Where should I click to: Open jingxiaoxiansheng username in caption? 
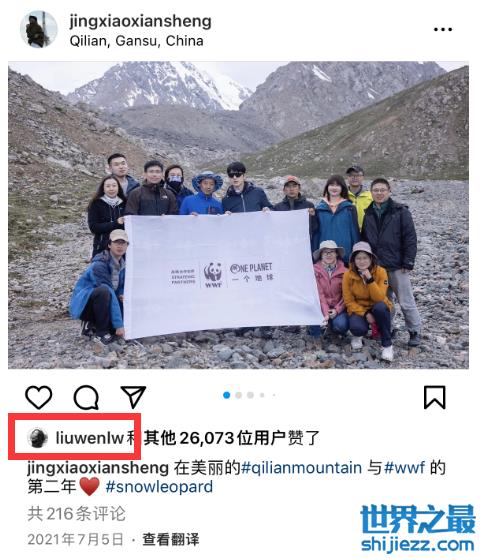[x=98, y=468]
